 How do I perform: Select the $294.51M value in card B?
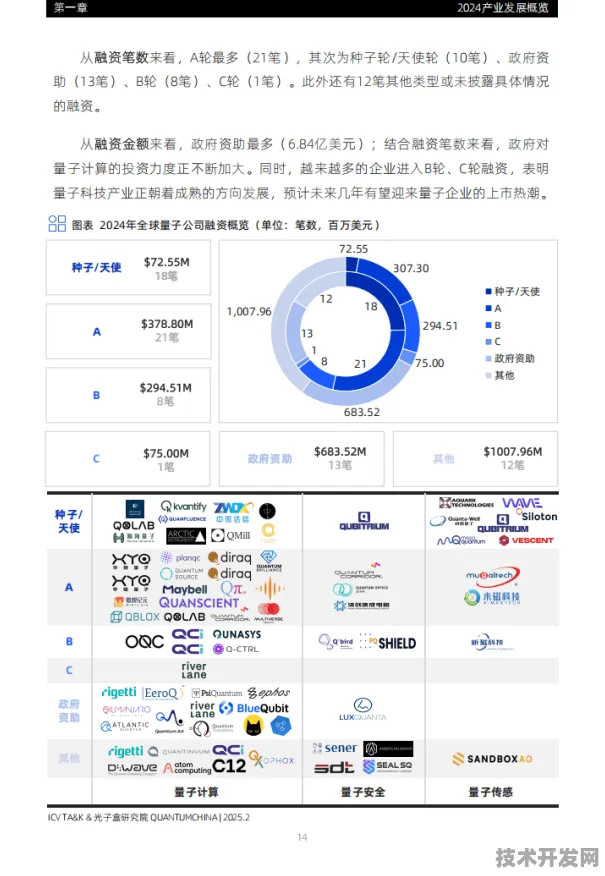pos(165,387)
